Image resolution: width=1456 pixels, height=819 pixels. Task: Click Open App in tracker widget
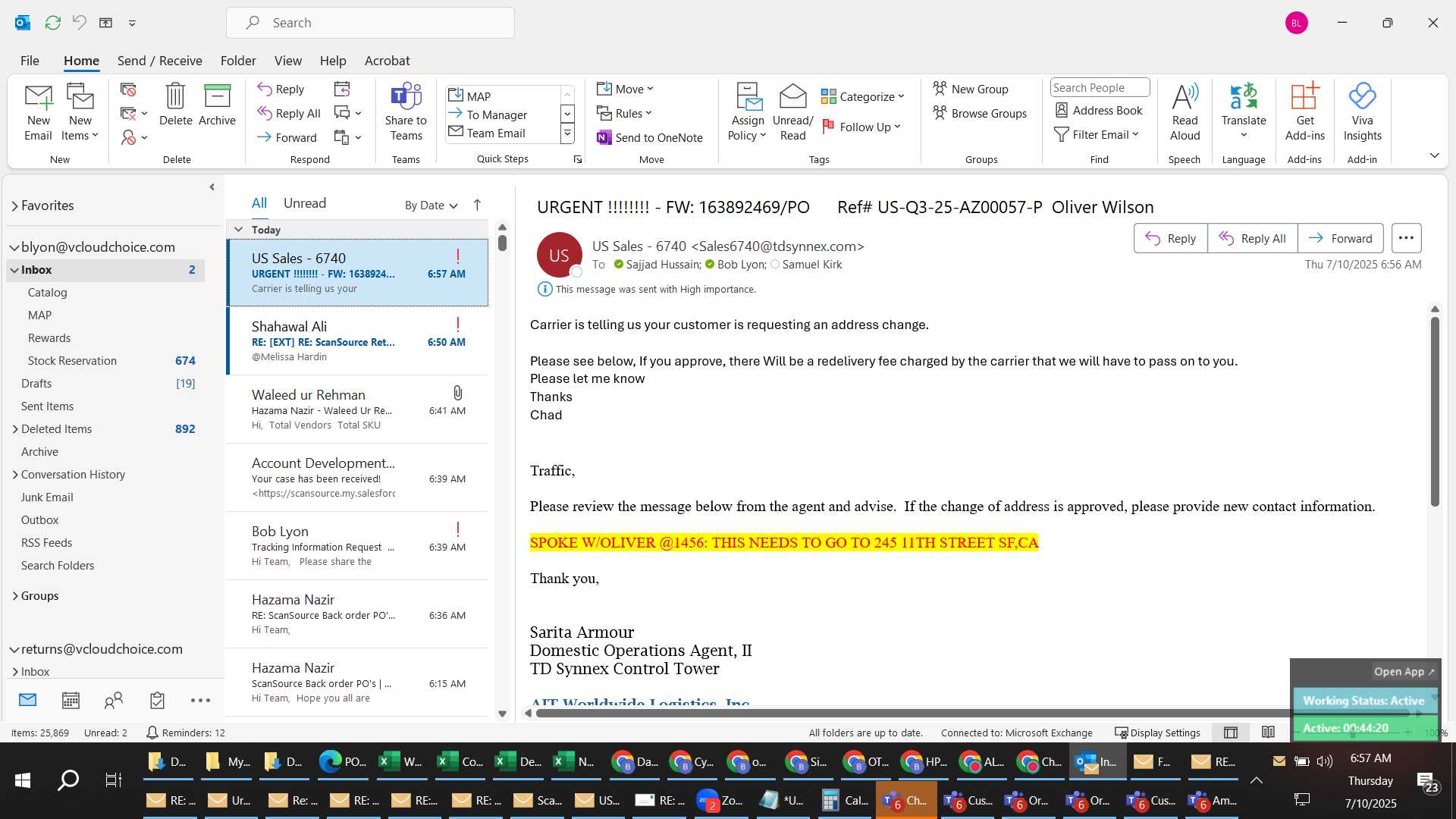tap(1404, 672)
